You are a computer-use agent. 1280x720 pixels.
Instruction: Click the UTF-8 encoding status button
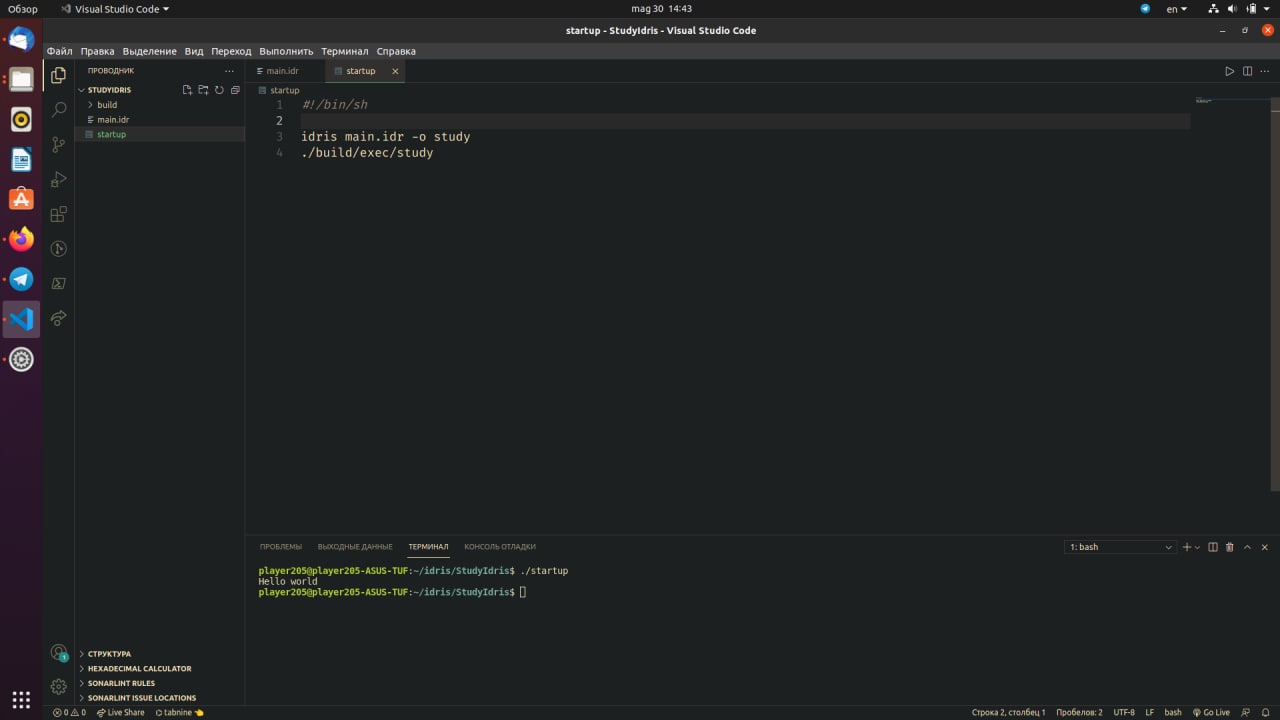pos(1124,712)
